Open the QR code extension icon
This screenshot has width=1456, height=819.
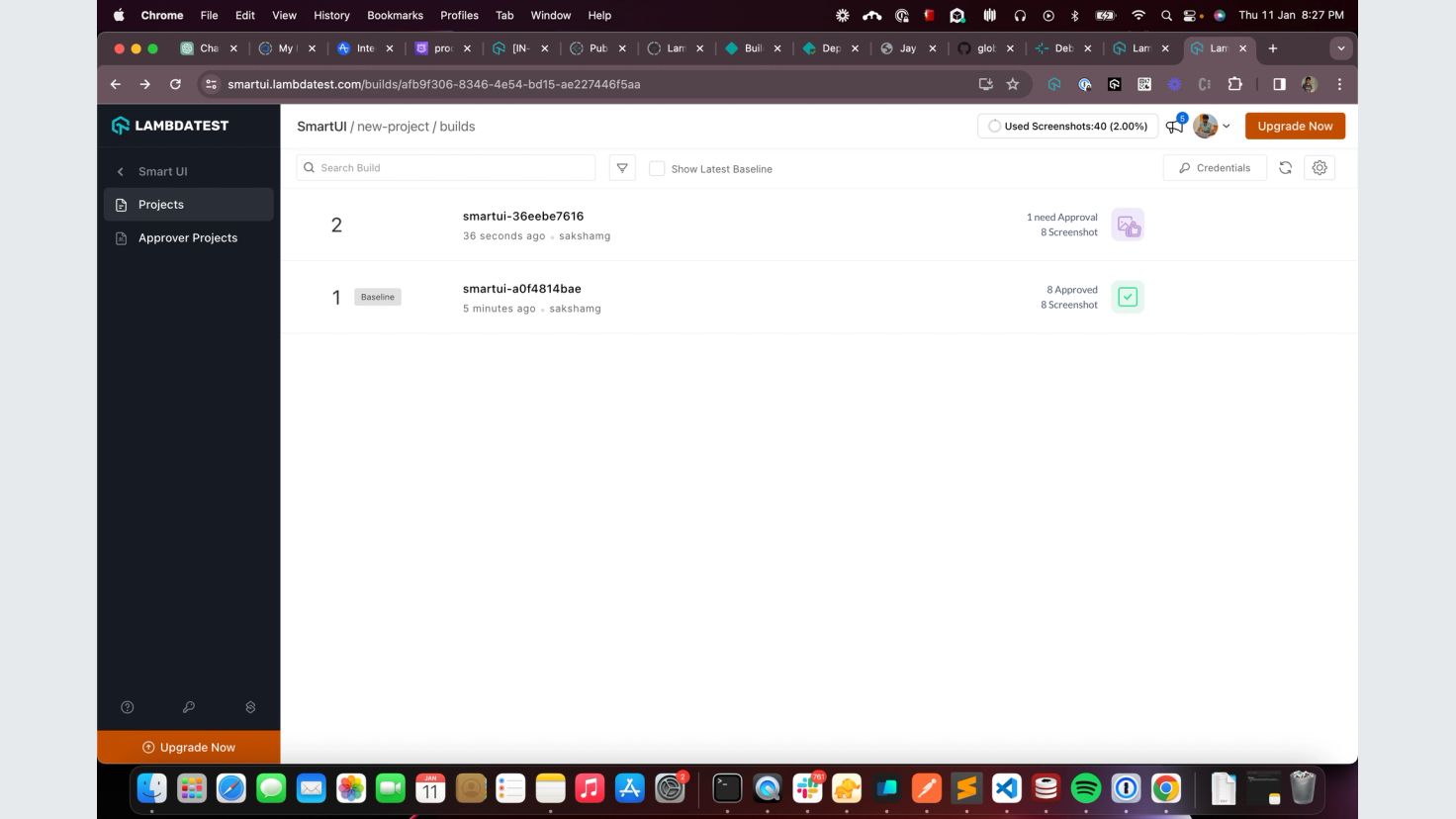1144,84
